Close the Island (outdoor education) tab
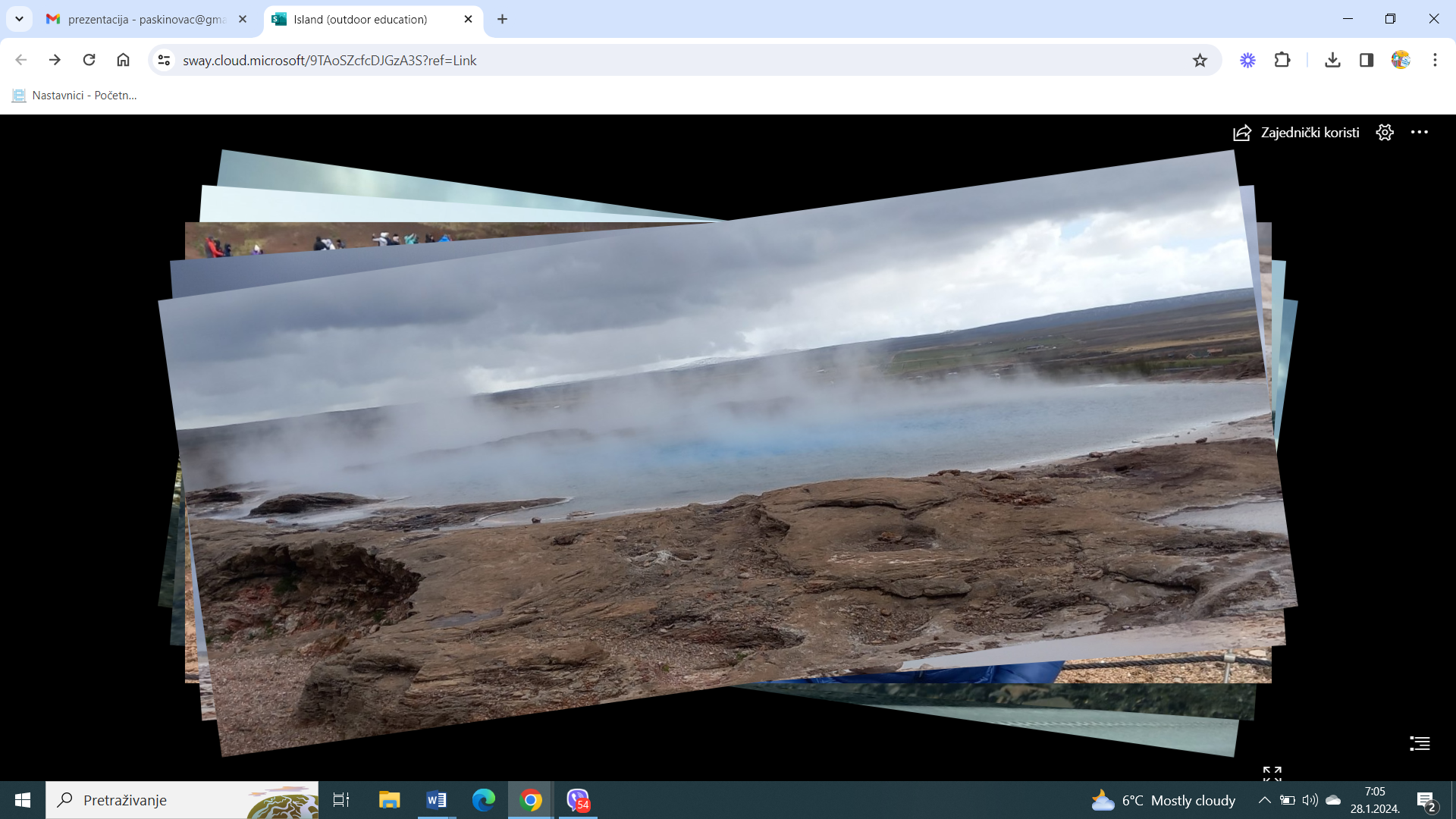1456x819 pixels. [x=468, y=19]
